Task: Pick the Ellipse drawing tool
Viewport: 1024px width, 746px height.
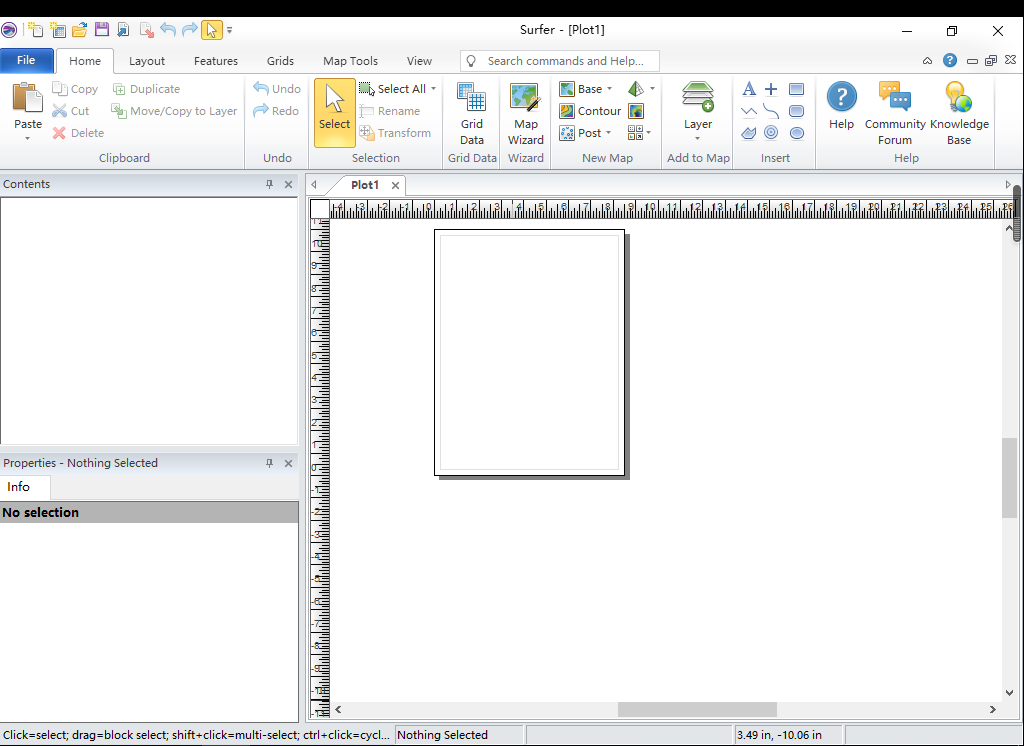Action: [x=797, y=133]
